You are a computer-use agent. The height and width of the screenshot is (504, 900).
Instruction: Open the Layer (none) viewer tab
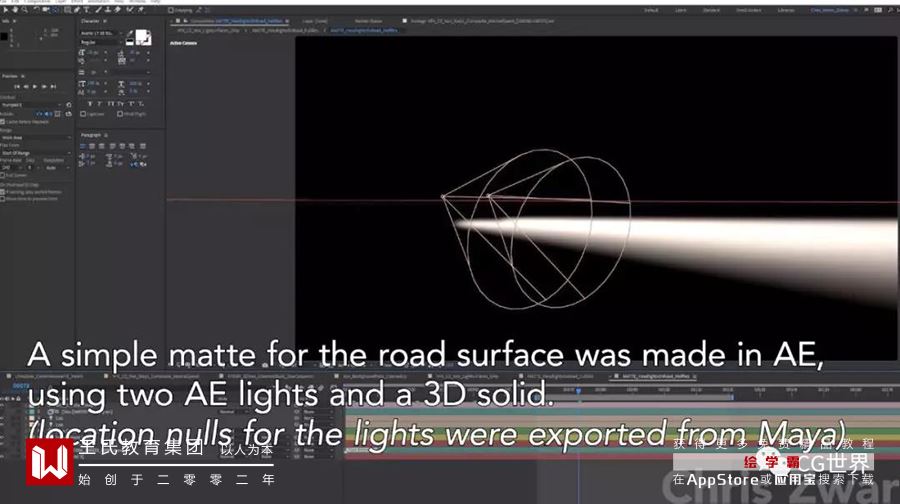coord(315,21)
